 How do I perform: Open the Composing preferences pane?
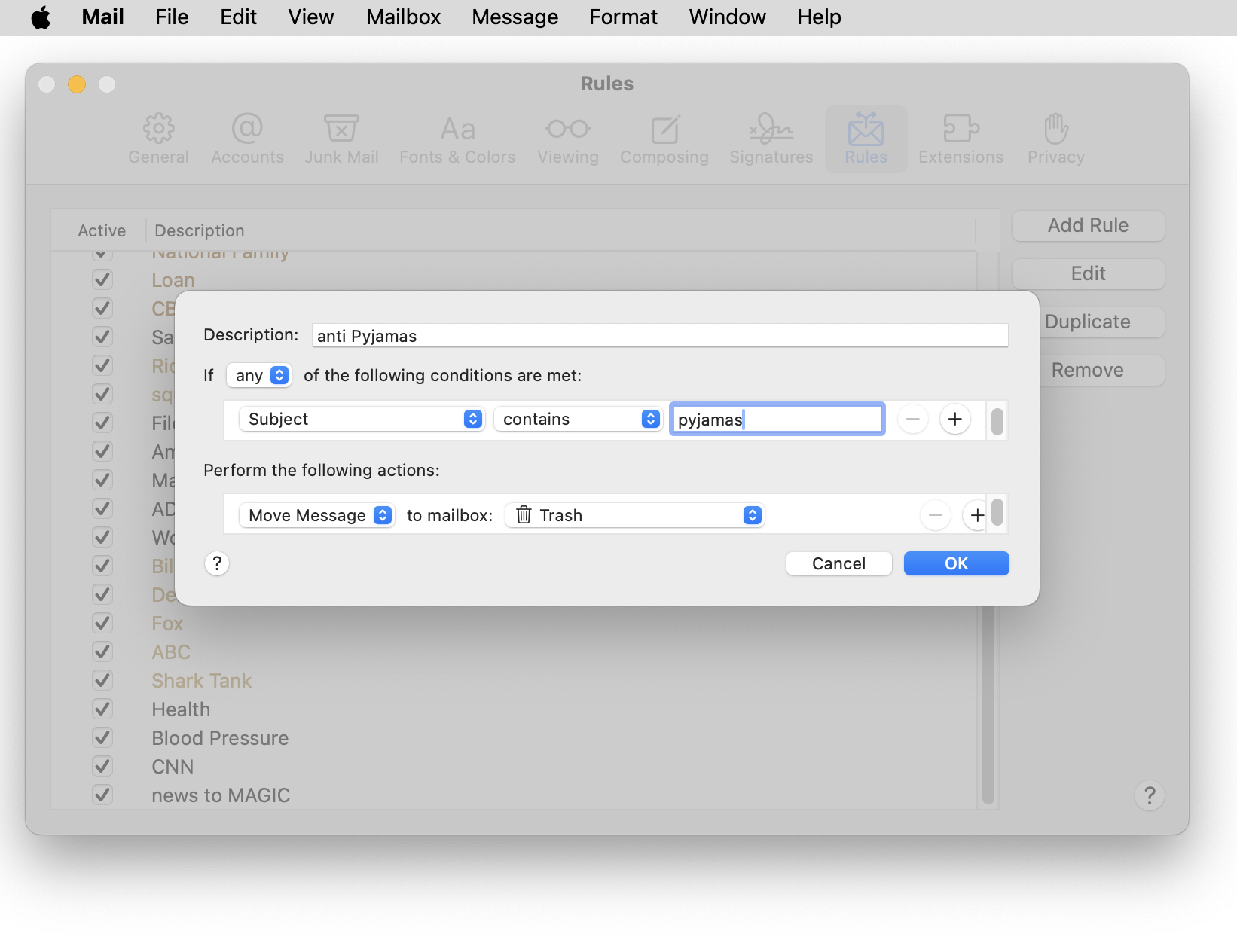664,139
